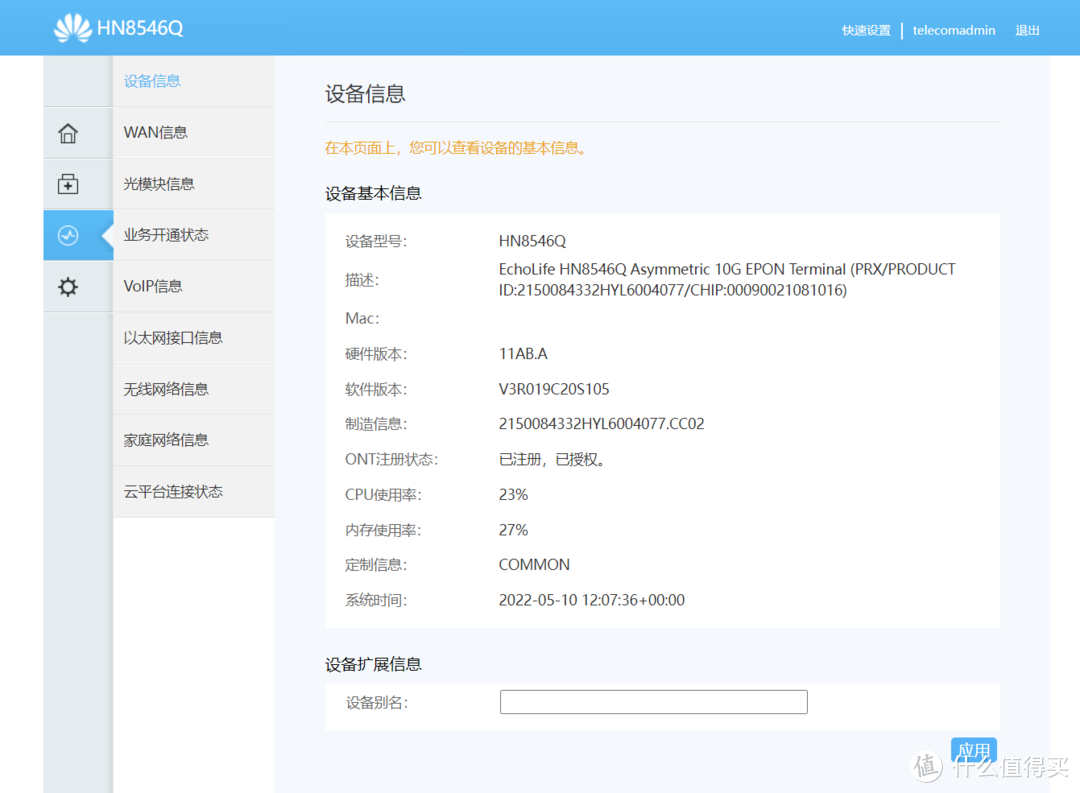
Task: Select 家庭网络信息 item
Action: [165, 439]
